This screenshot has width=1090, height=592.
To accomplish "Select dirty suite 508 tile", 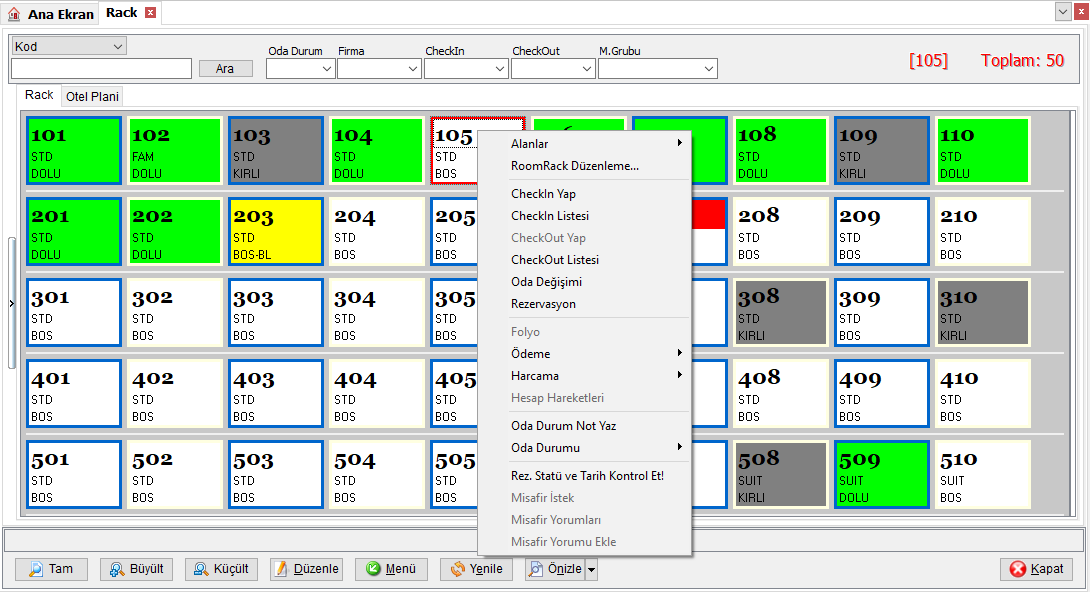I will (781, 475).
